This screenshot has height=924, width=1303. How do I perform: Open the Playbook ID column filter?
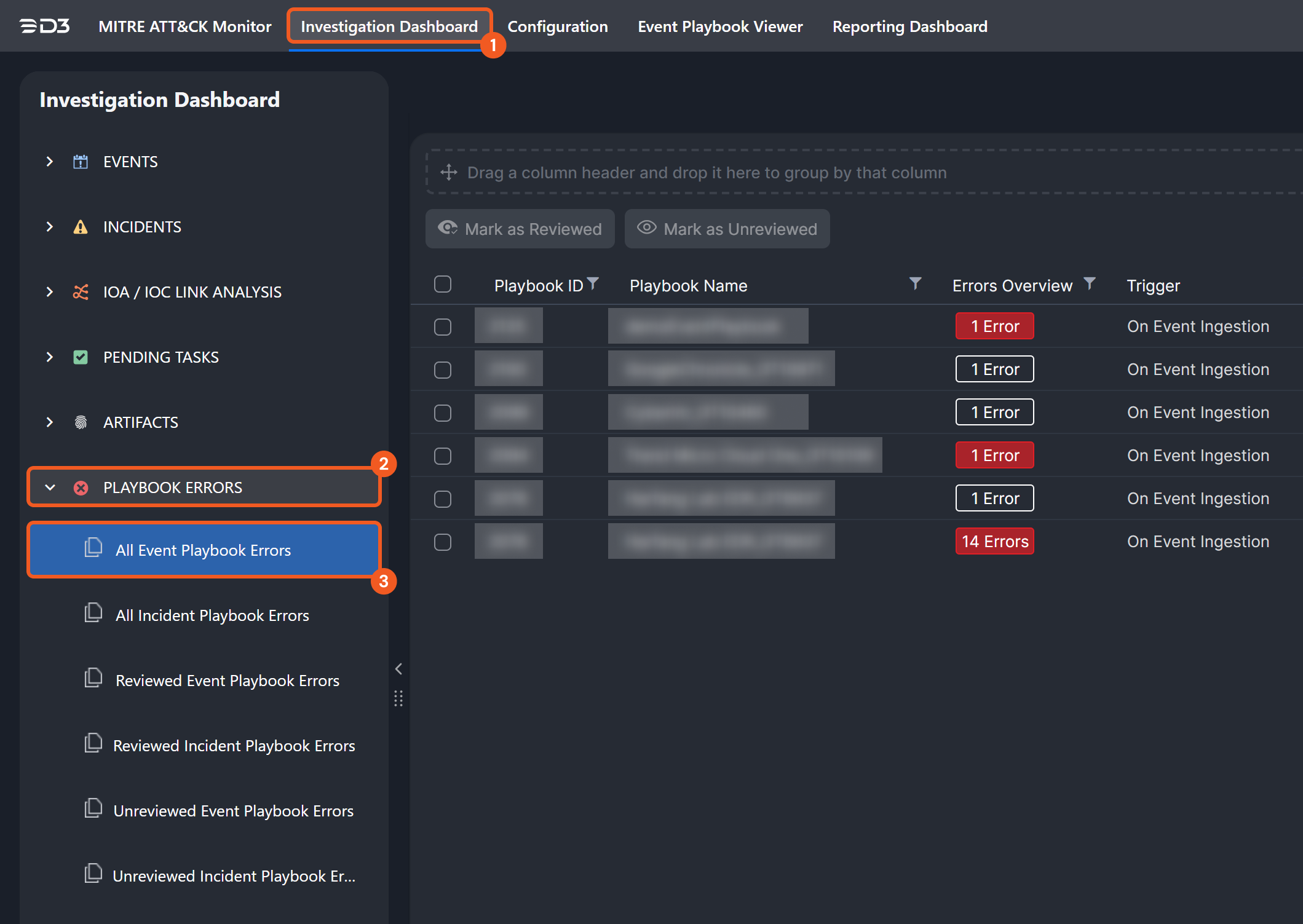[x=593, y=283]
